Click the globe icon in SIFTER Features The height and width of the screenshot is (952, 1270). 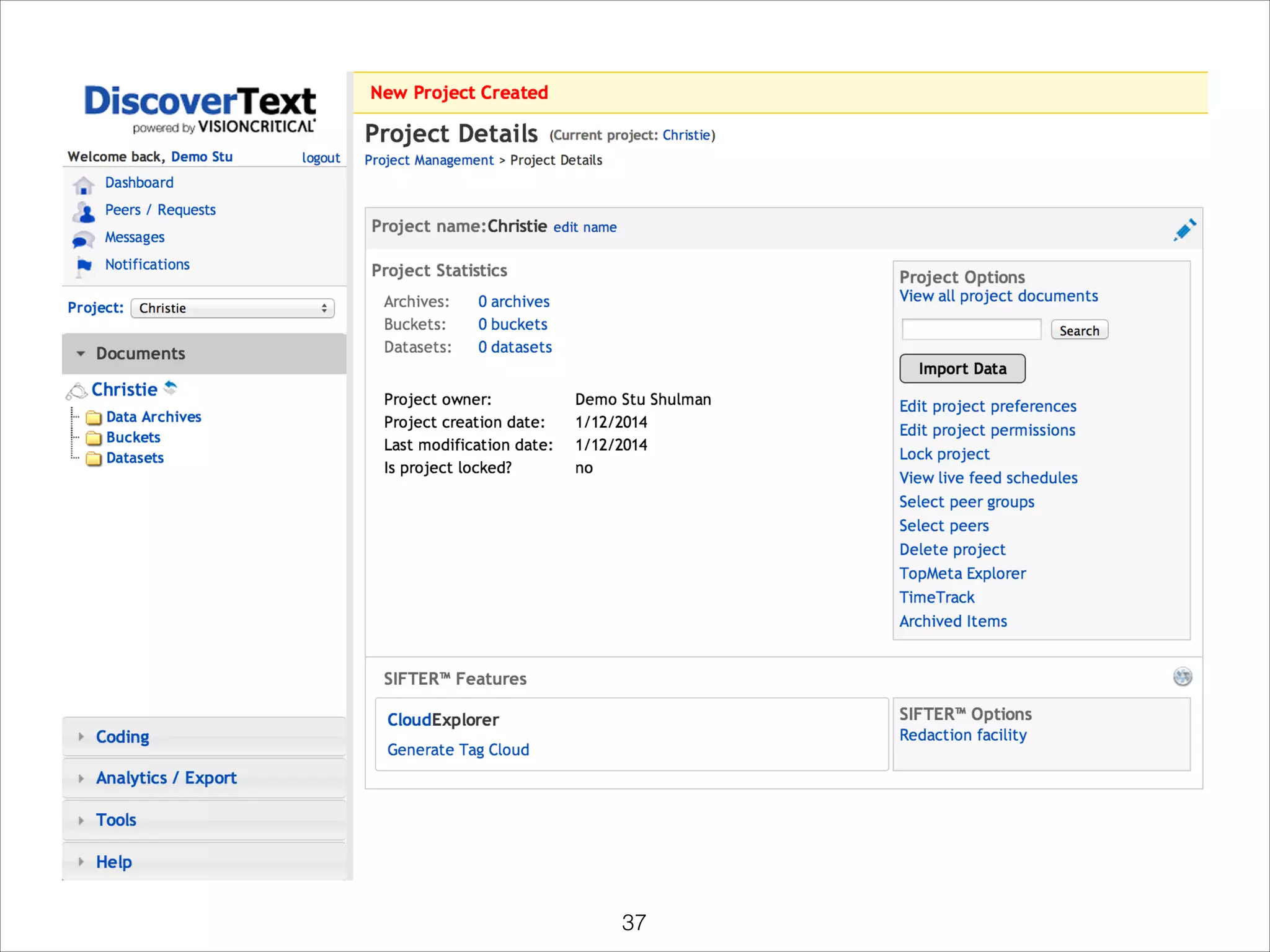(1183, 676)
